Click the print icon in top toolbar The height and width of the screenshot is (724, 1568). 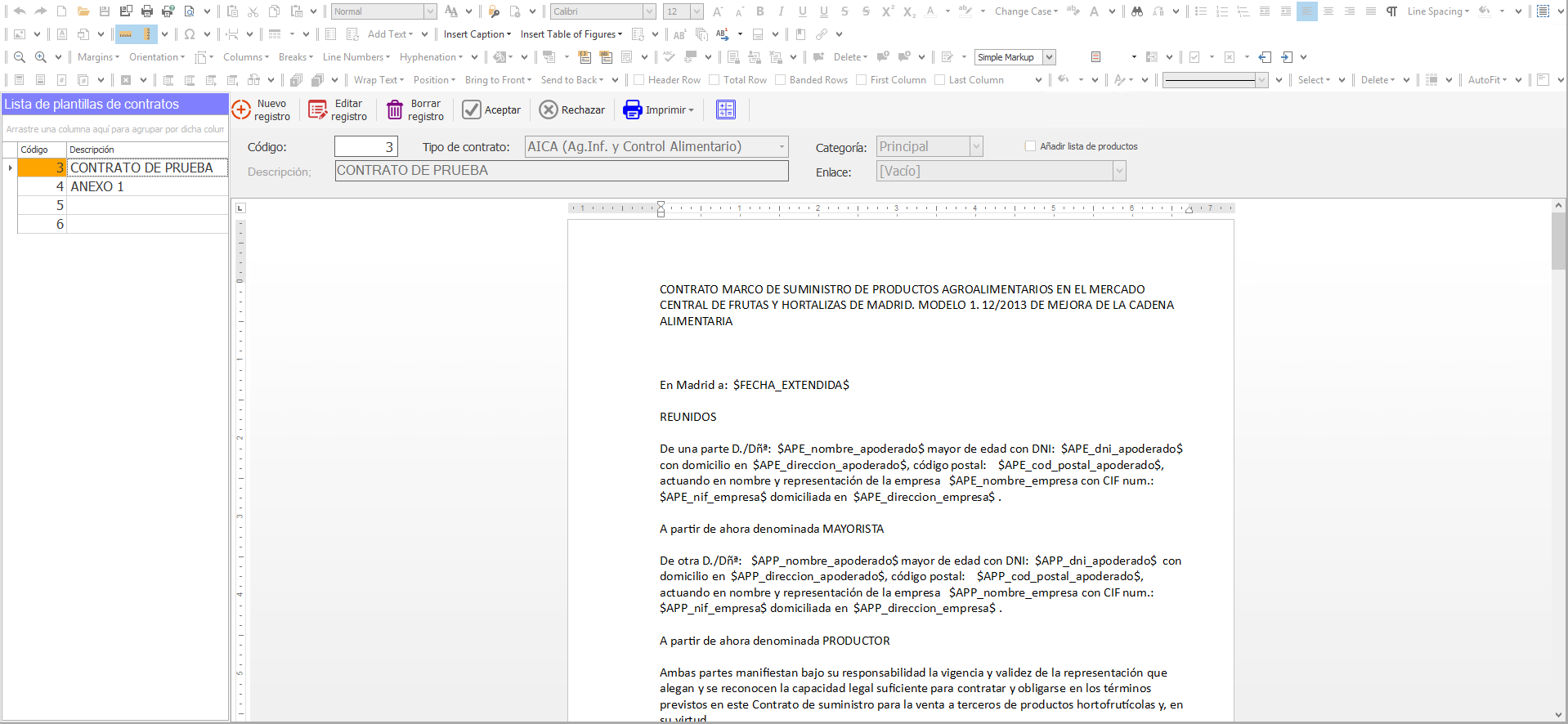click(147, 11)
